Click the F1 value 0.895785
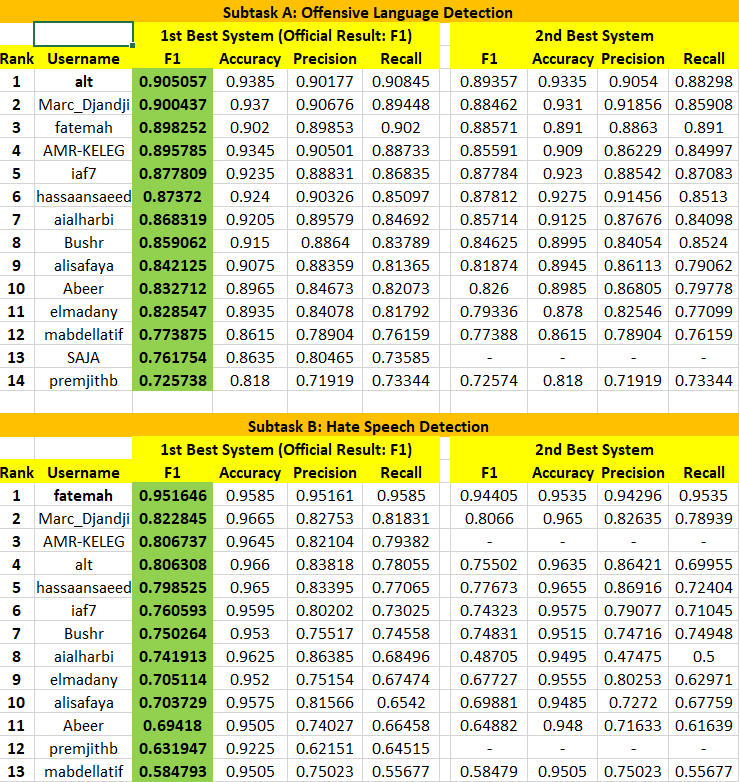This screenshot has width=739, height=782. (173, 150)
